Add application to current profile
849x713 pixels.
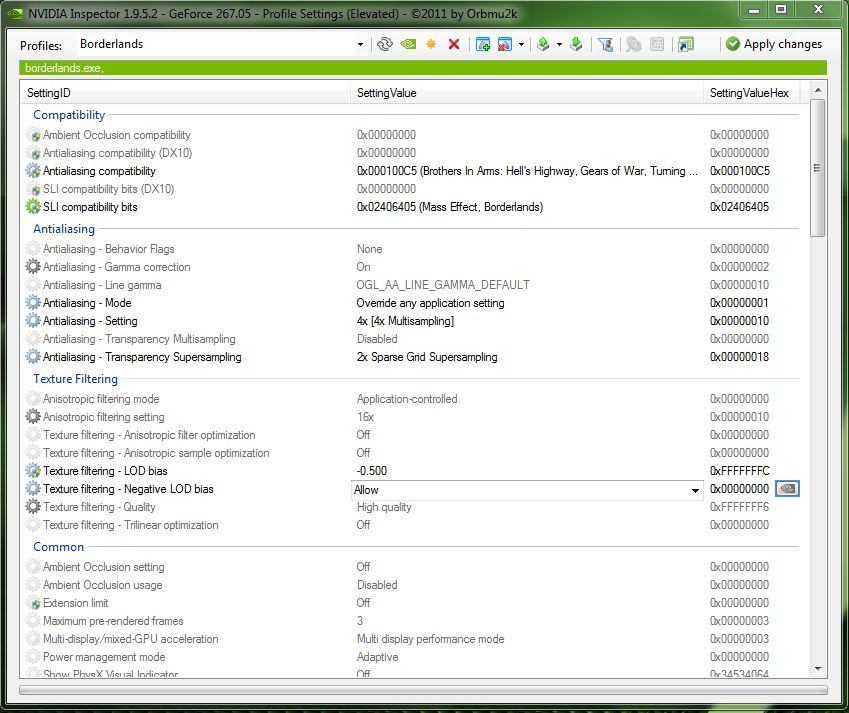482,44
